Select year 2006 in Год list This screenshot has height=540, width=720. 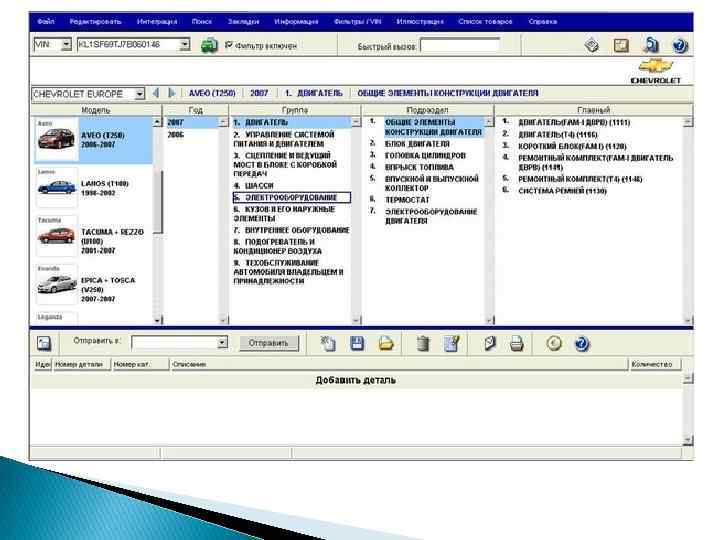[x=175, y=135]
